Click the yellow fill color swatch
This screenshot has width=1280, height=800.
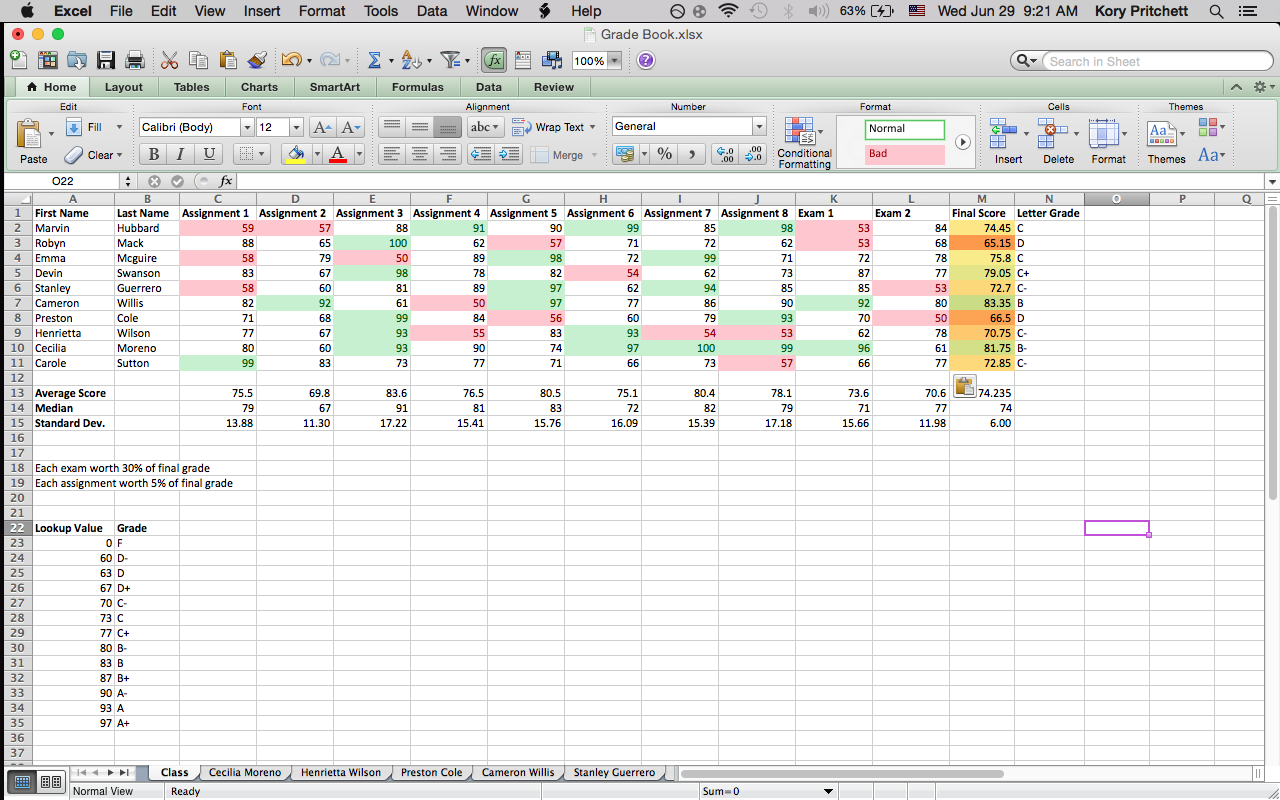pyautogui.click(x=296, y=154)
